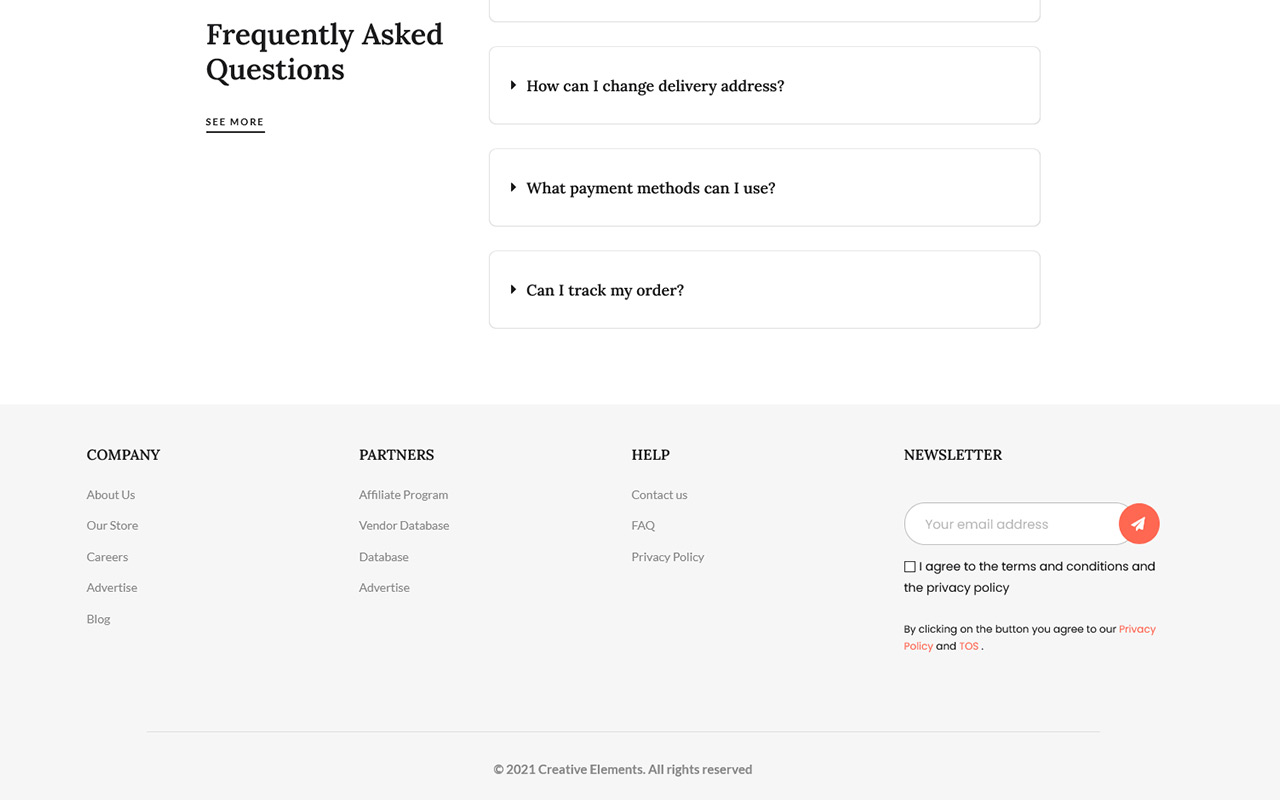The image size is (1280, 800).
Task: Open the Our Store footer link
Action: (112, 526)
